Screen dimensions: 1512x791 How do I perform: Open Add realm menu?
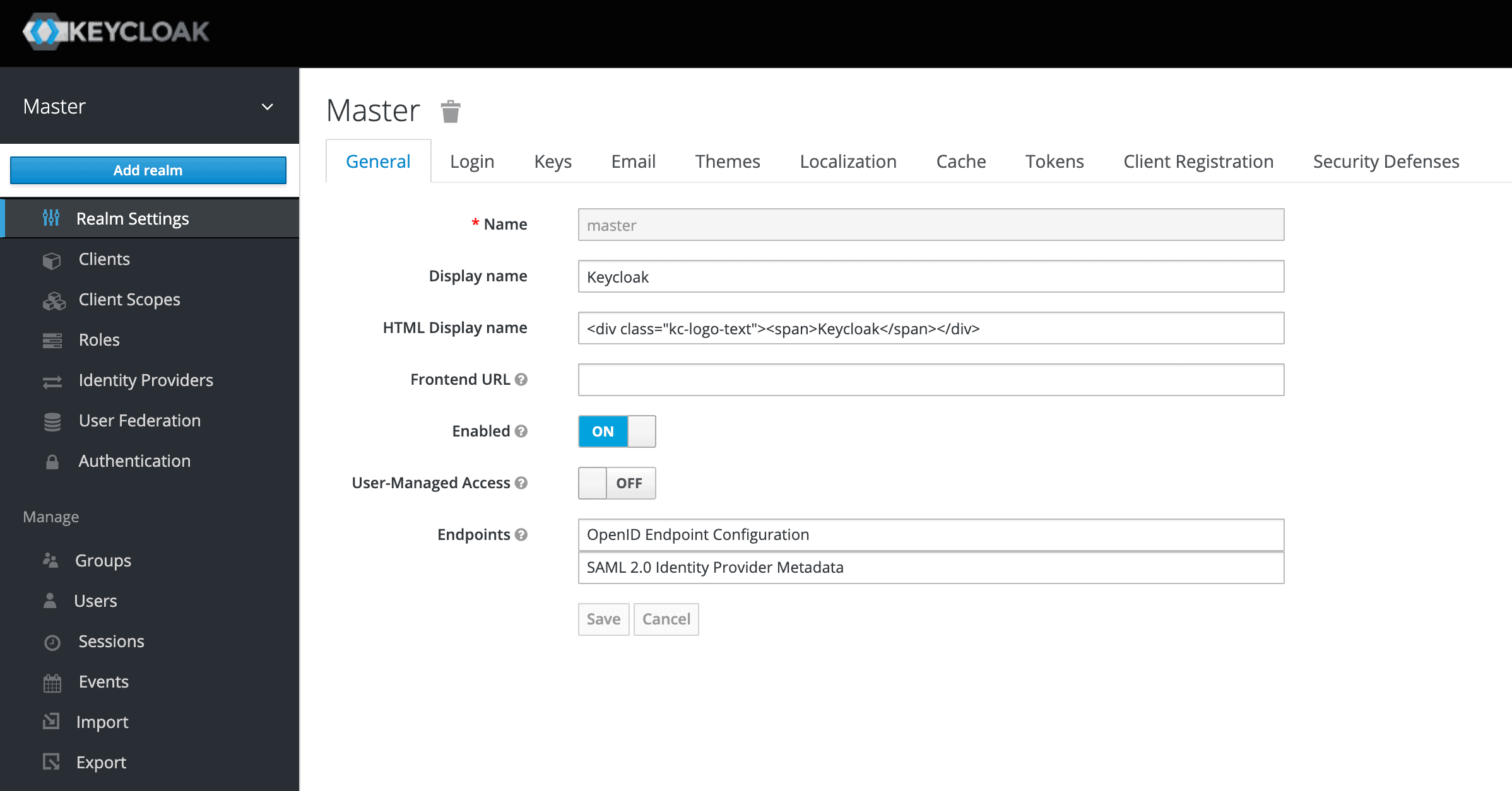pos(147,170)
